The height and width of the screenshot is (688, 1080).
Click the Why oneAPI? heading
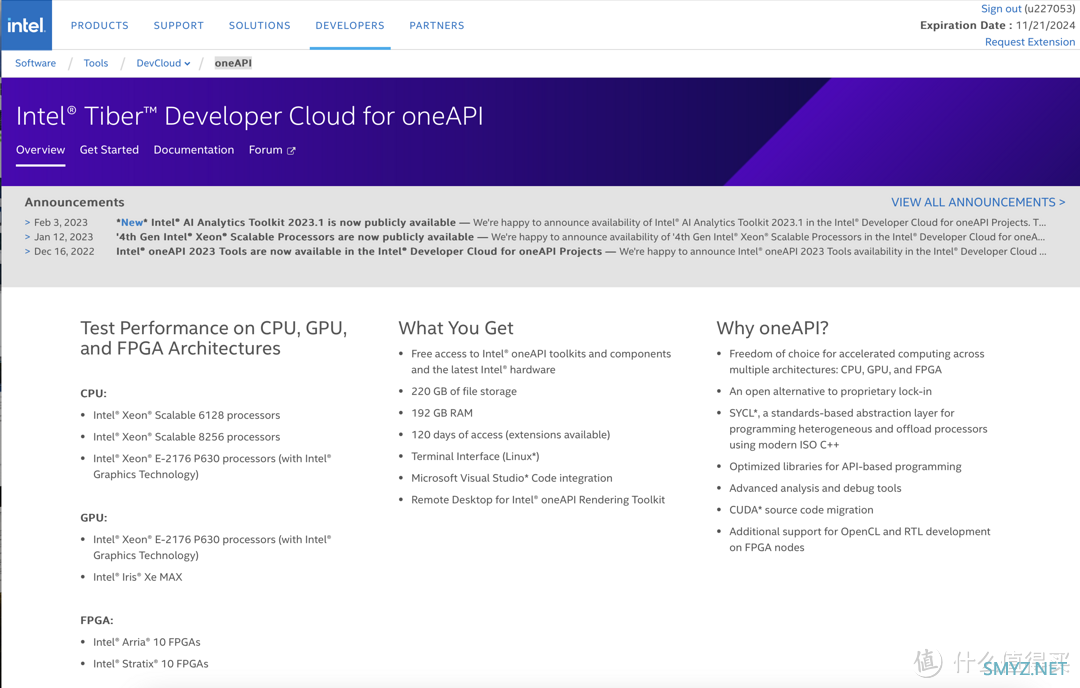click(x=773, y=328)
